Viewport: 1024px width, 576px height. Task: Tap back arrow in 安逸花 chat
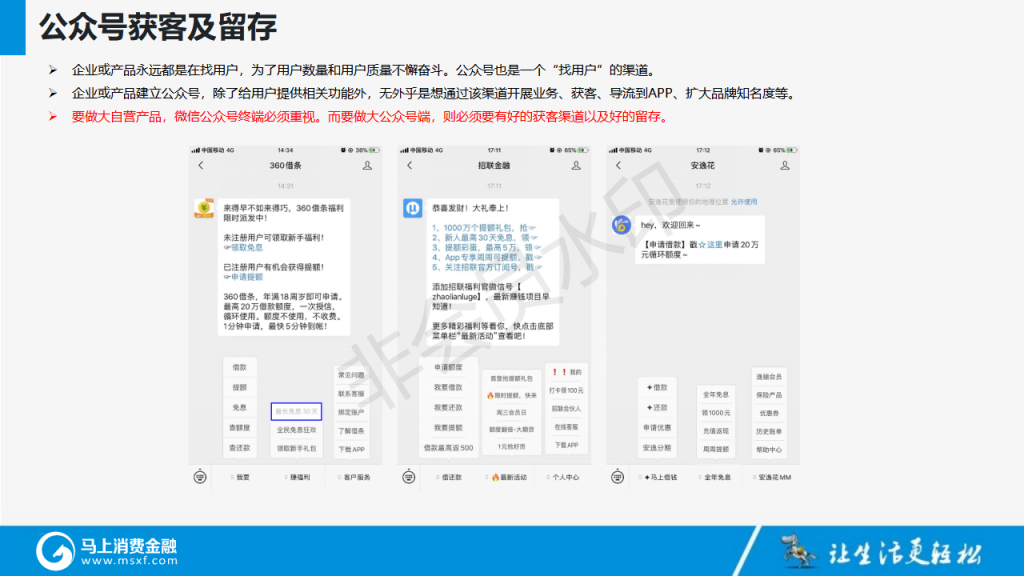[x=618, y=166]
